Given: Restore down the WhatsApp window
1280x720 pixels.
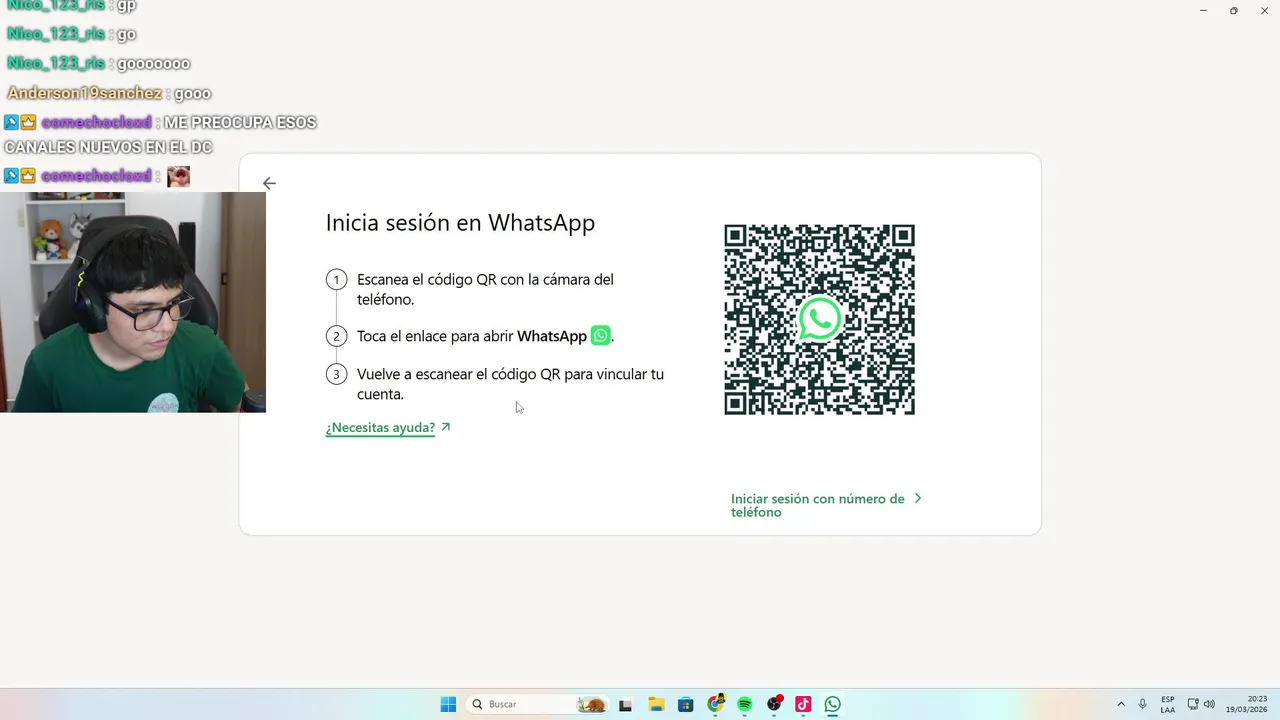Looking at the screenshot, I should point(1233,10).
